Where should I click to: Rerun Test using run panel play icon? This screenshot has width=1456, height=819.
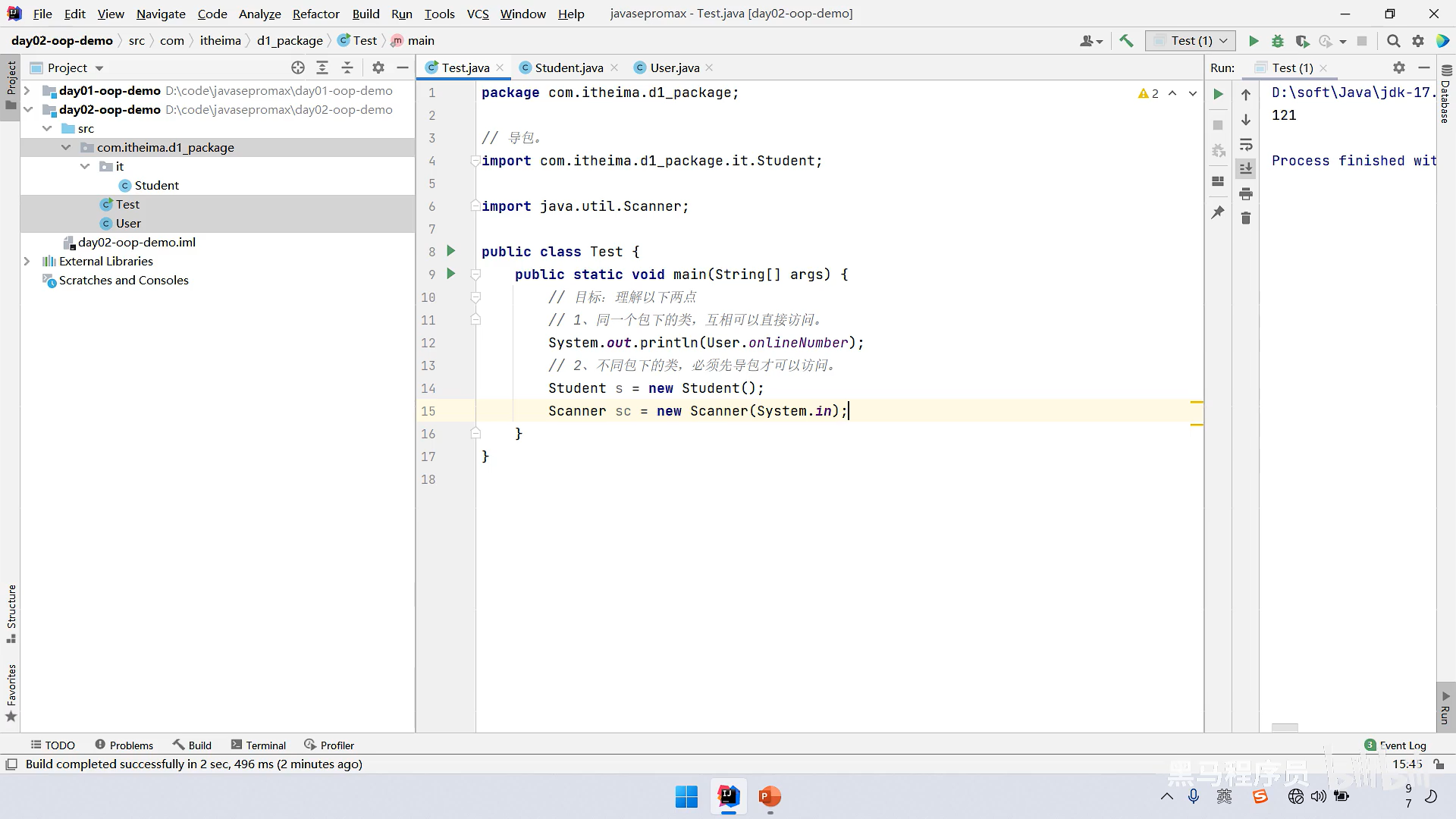[1218, 95]
